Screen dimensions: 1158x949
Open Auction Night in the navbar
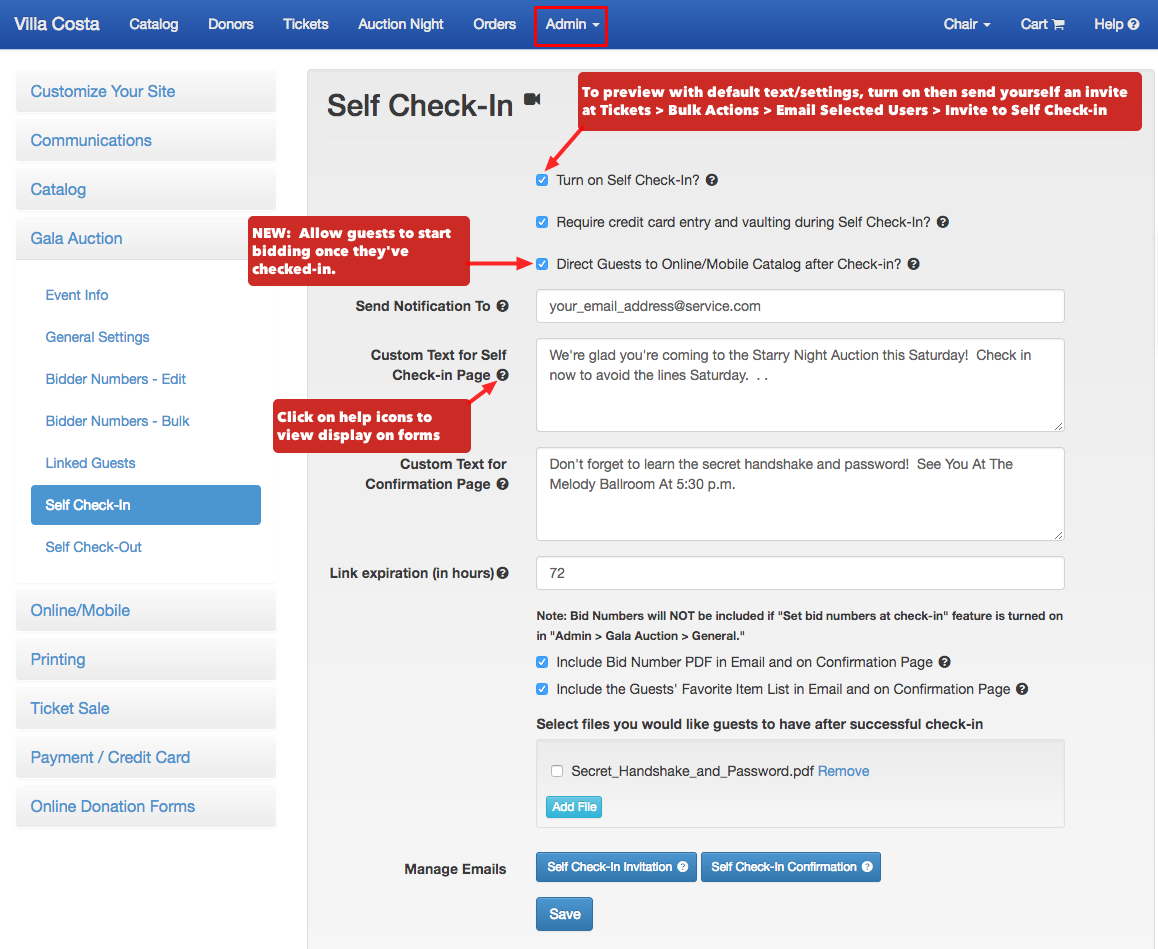pyautogui.click(x=401, y=24)
